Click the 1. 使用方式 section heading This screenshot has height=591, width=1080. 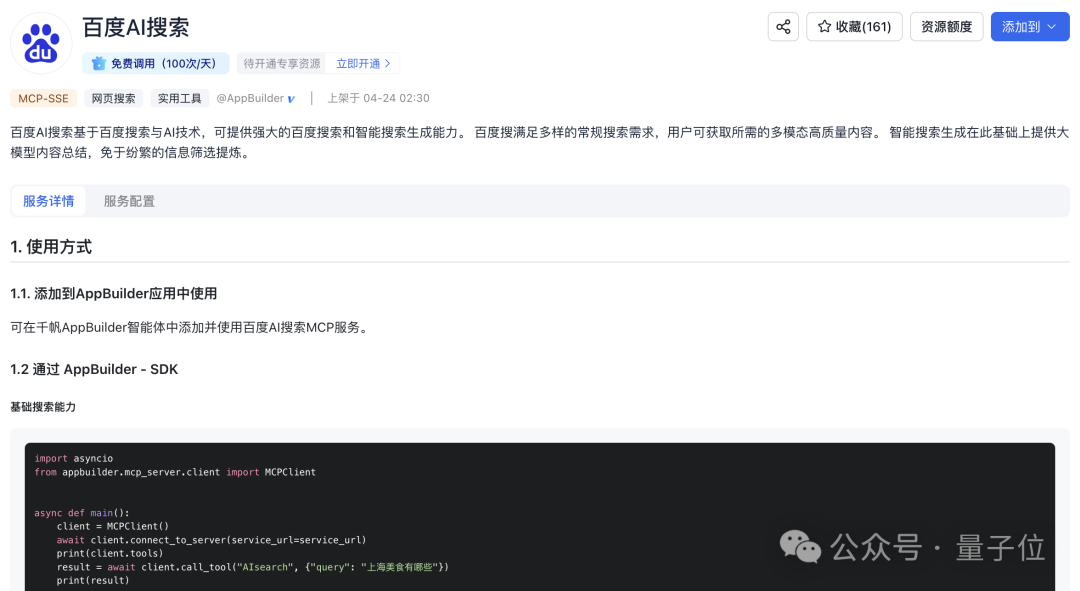pos(51,247)
